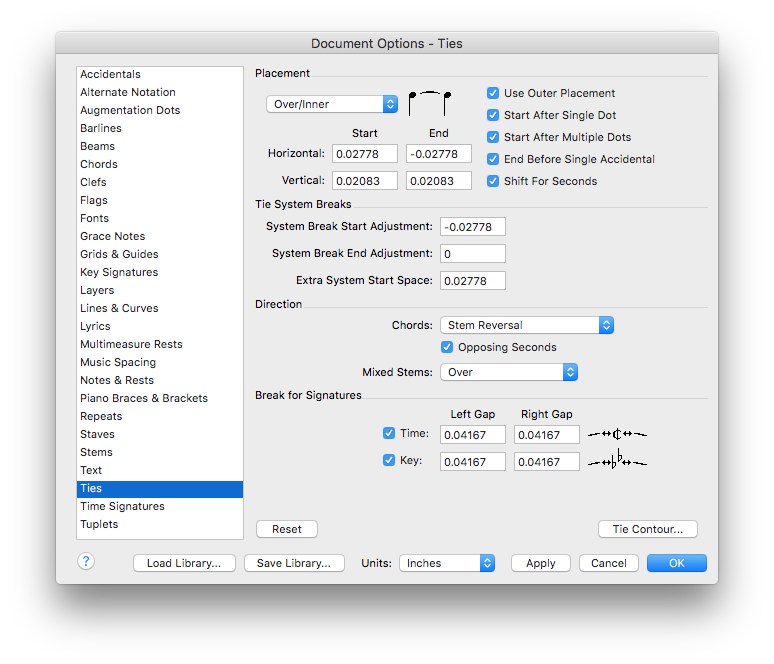Select Accidentals category

(160, 74)
